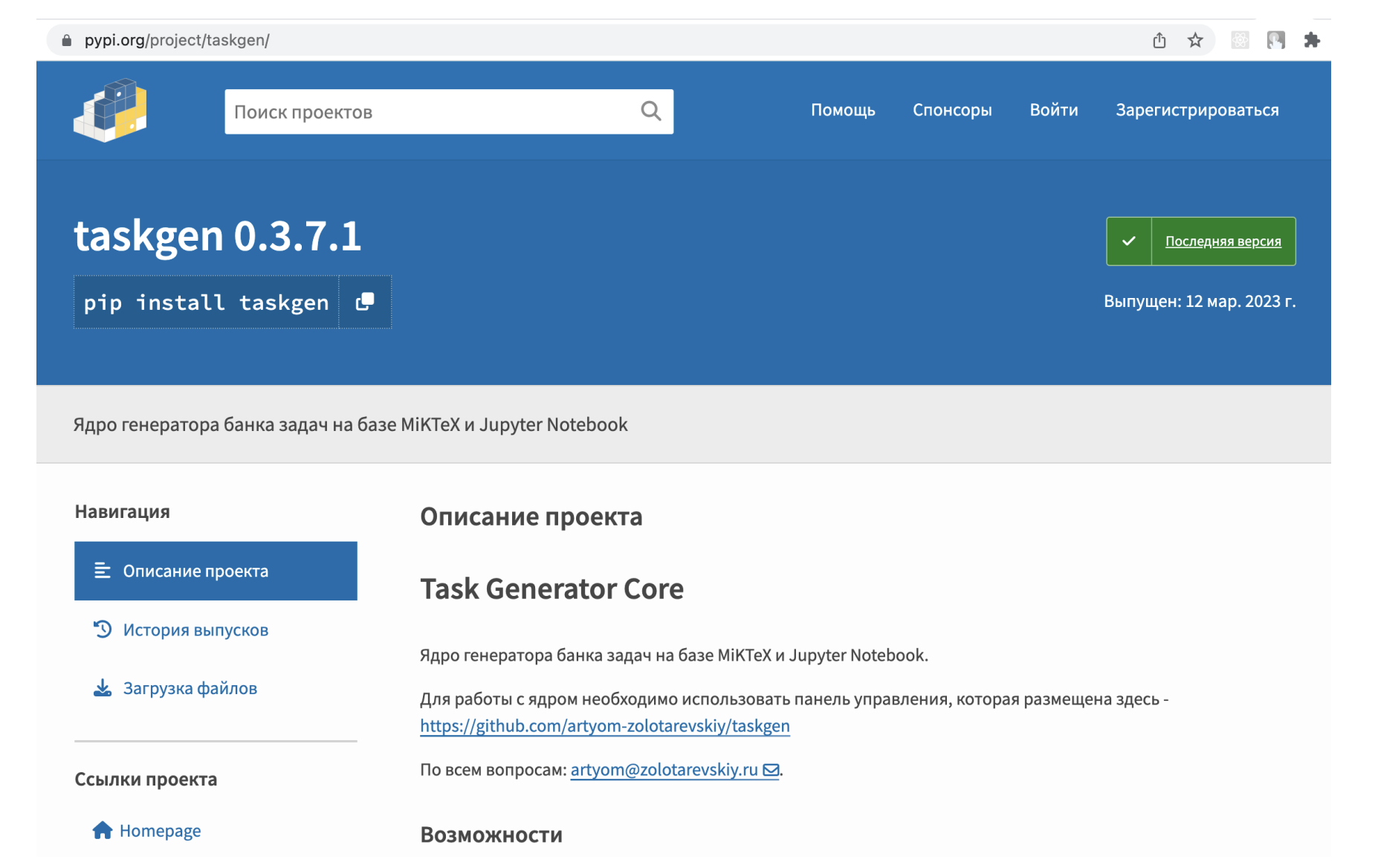Bookmark this page with the star icon

click(x=1194, y=40)
